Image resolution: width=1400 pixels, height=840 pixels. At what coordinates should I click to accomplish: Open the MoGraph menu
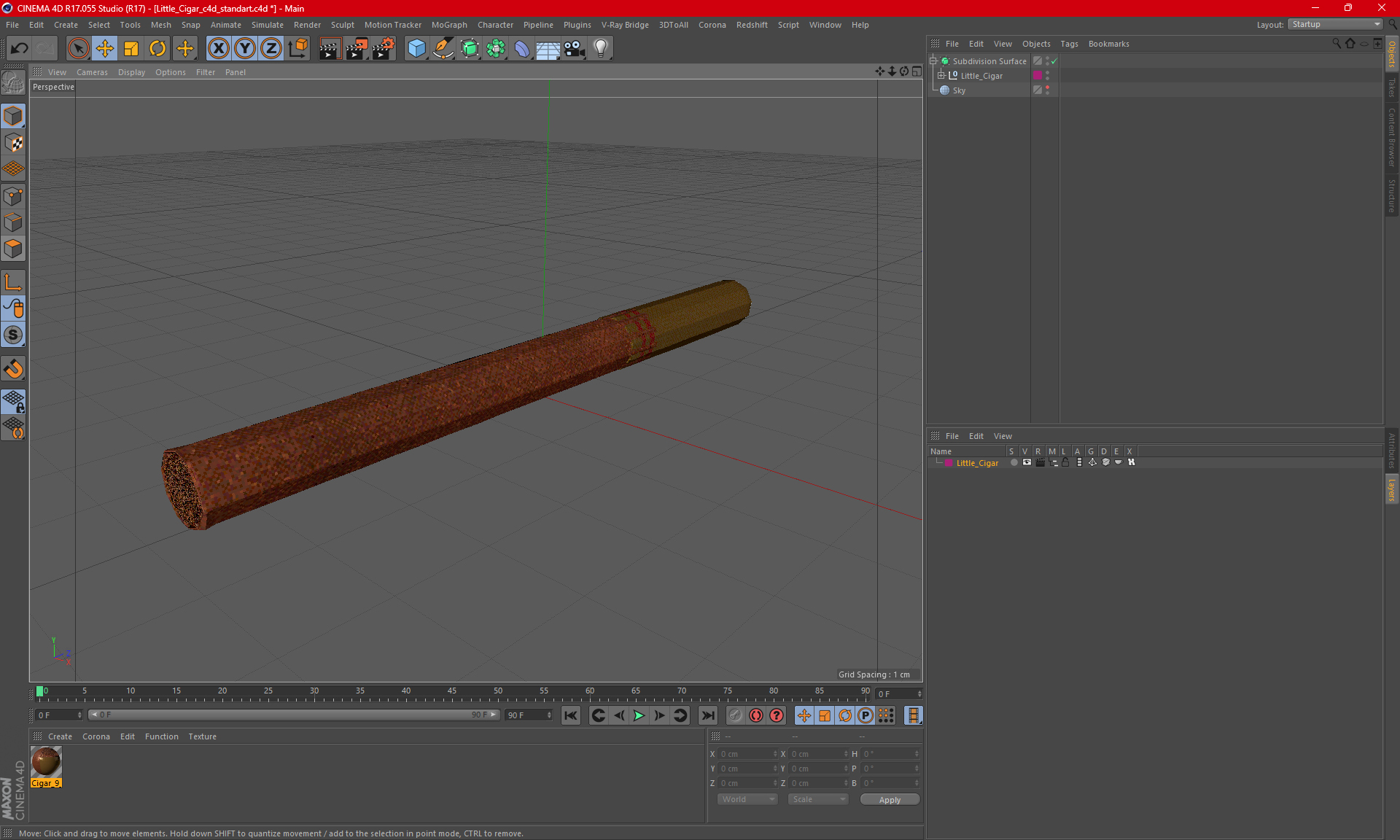coord(449,25)
